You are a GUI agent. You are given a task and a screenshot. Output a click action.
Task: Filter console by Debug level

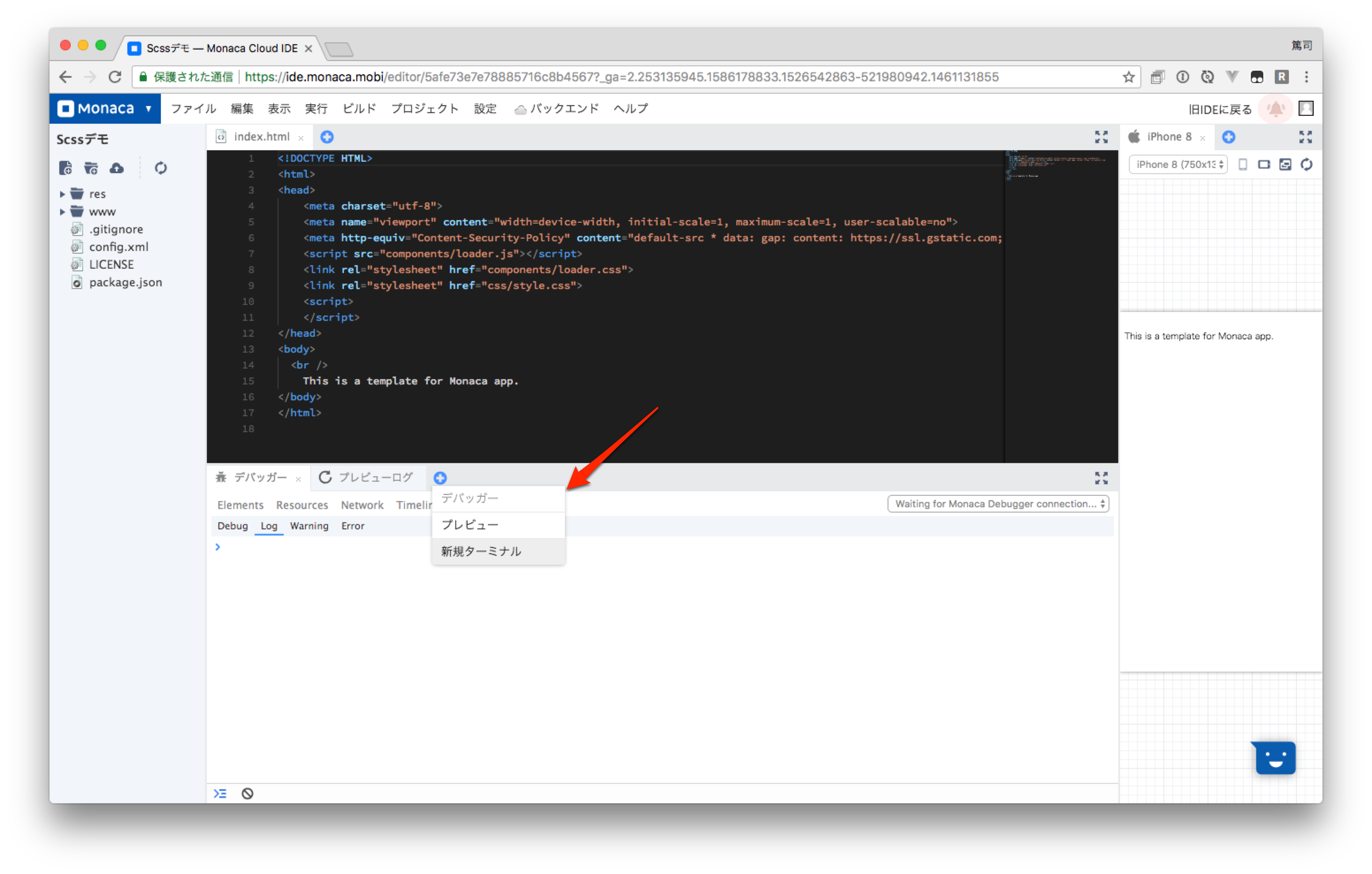(x=232, y=526)
